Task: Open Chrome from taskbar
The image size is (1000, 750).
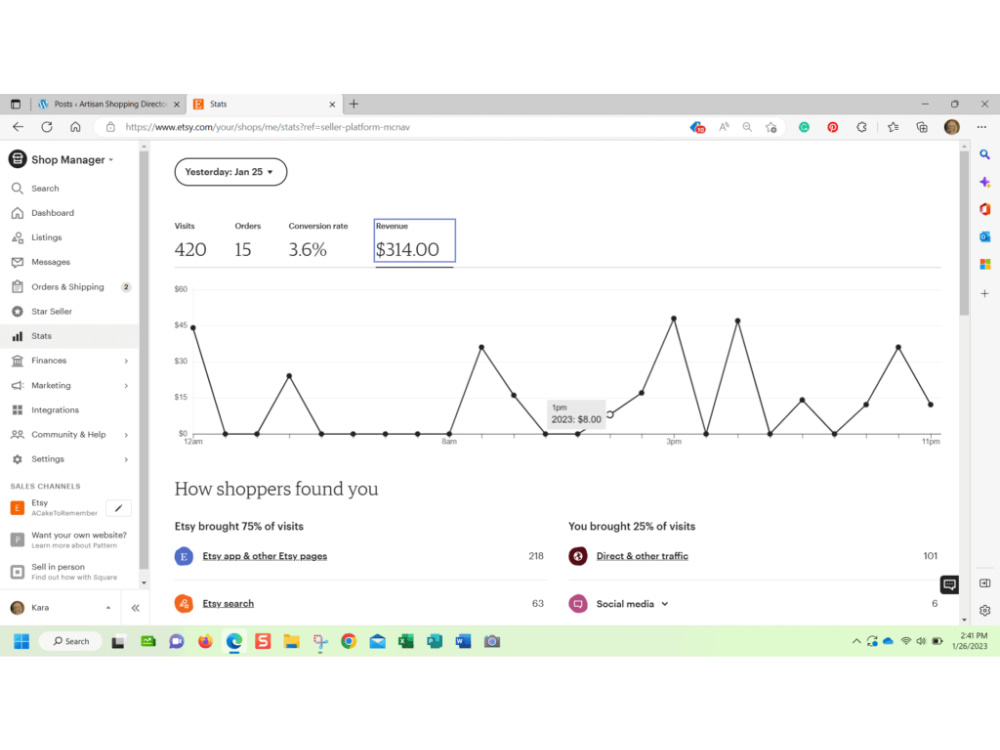Action: [x=348, y=642]
